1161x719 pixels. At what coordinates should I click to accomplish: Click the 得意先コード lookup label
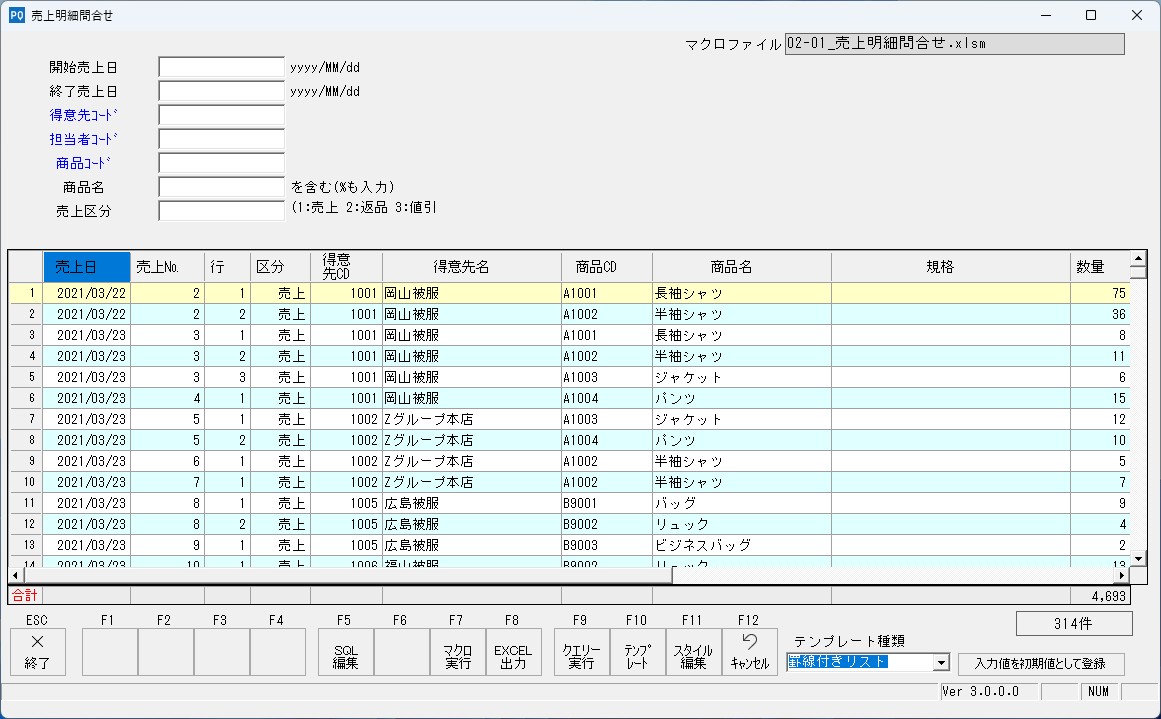(x=83, y=115)
